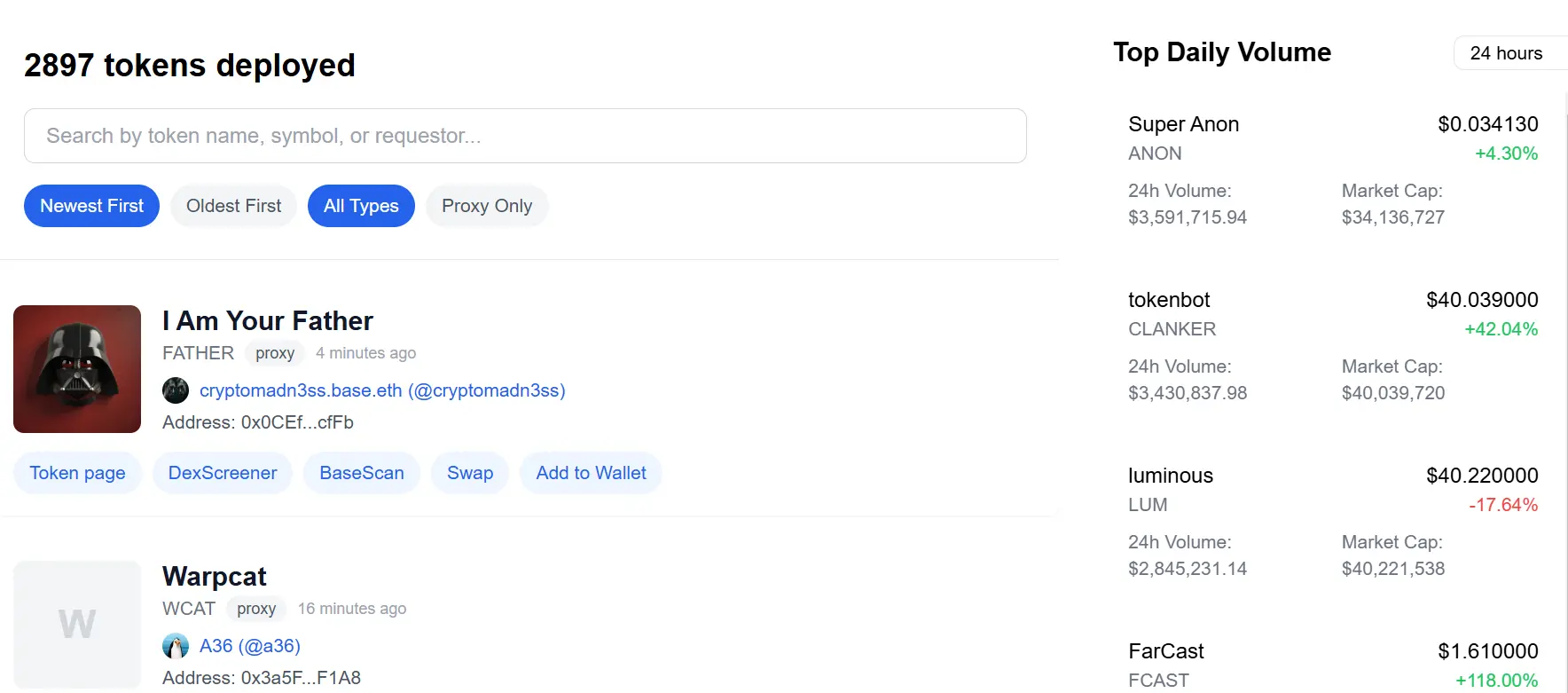Open the 24 hours timeframe dropdown
Image resolution: width=1568 pixels, height=693 pixels.
point(1508,53)
